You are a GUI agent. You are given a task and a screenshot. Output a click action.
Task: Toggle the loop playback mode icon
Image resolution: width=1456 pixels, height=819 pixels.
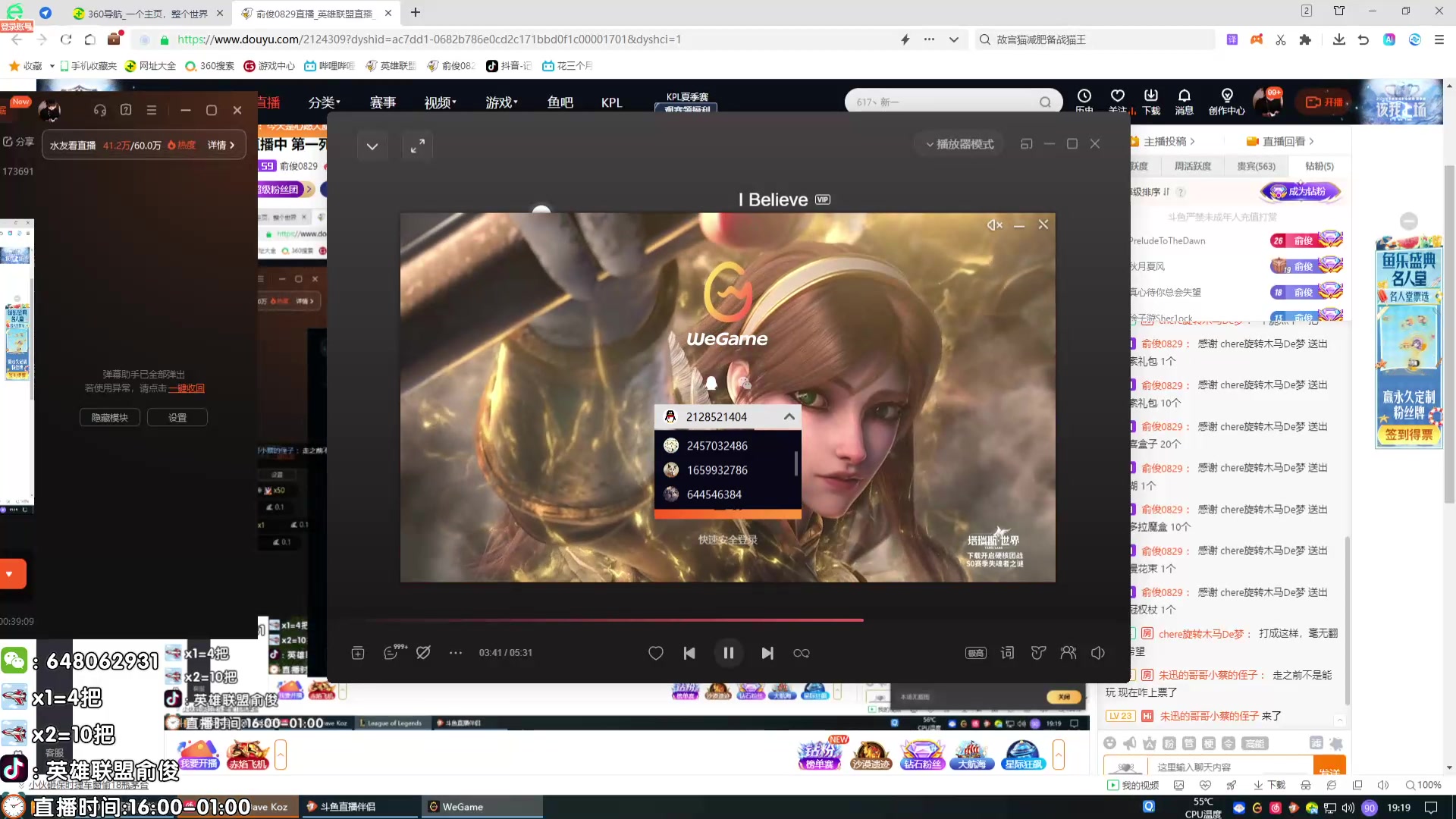[802, 653]
